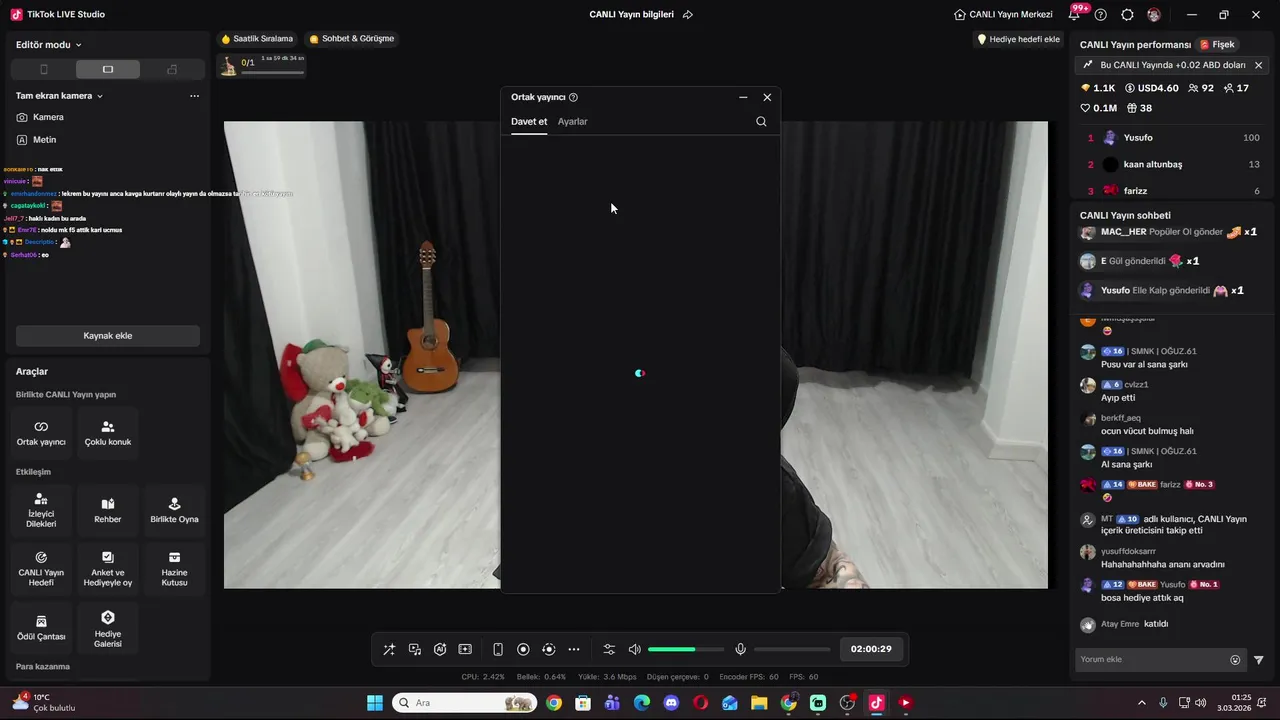Screen dimensions: 1280x720
Task: Open Google Chrome from taskbar
Action: [554, 703]
